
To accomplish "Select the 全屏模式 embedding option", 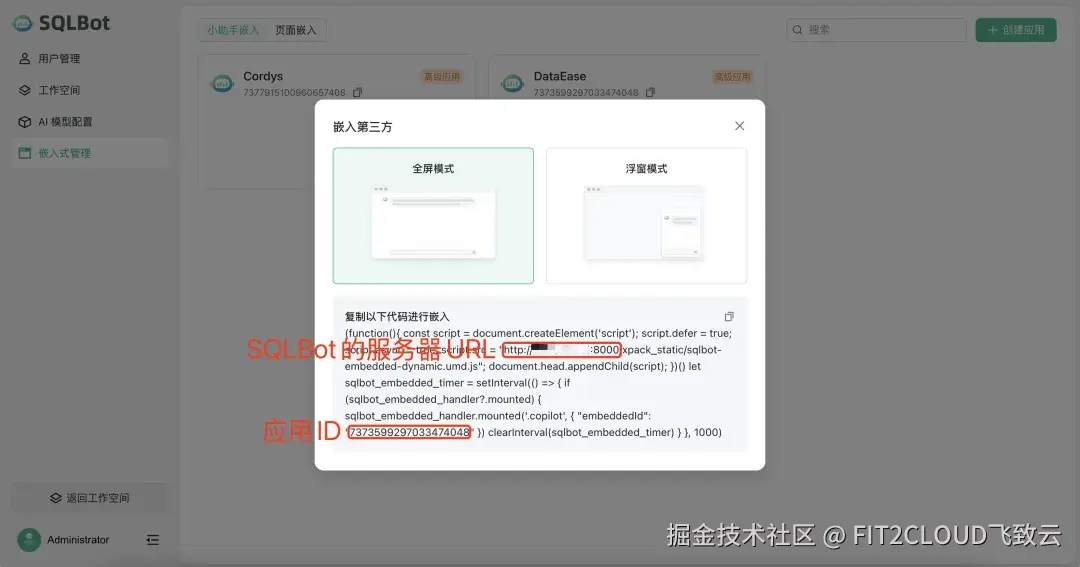I will click(433, 216).
